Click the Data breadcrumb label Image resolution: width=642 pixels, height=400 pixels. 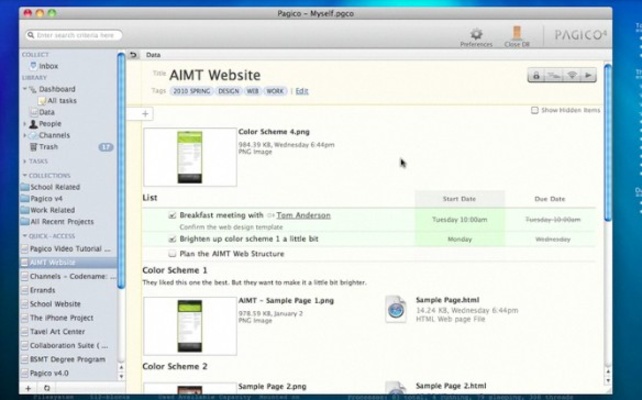pos(154,55)
